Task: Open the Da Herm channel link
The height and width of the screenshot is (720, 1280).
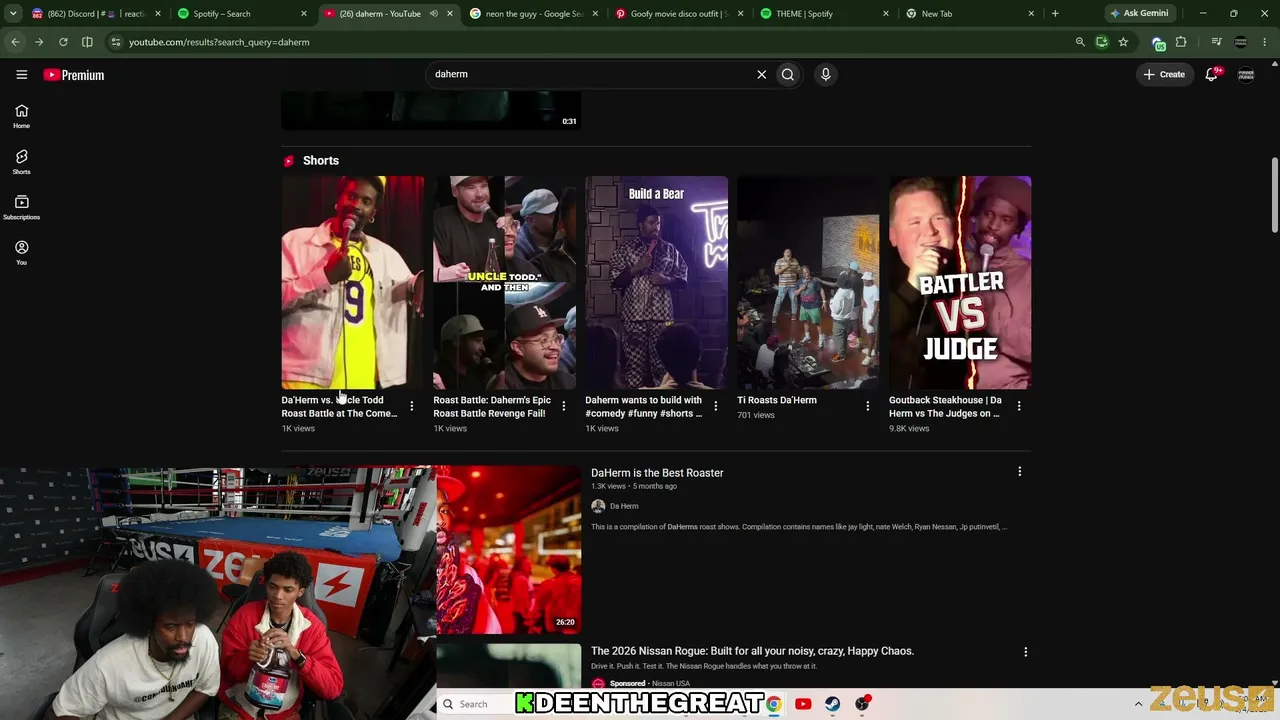Action: point(624,506)
